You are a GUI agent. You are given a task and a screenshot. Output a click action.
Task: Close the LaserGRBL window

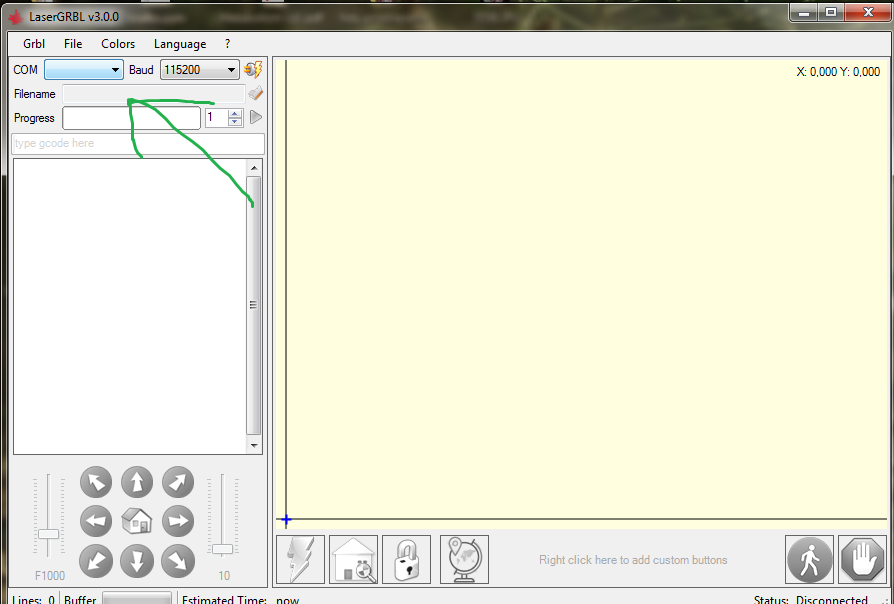(x=868, y=13)
